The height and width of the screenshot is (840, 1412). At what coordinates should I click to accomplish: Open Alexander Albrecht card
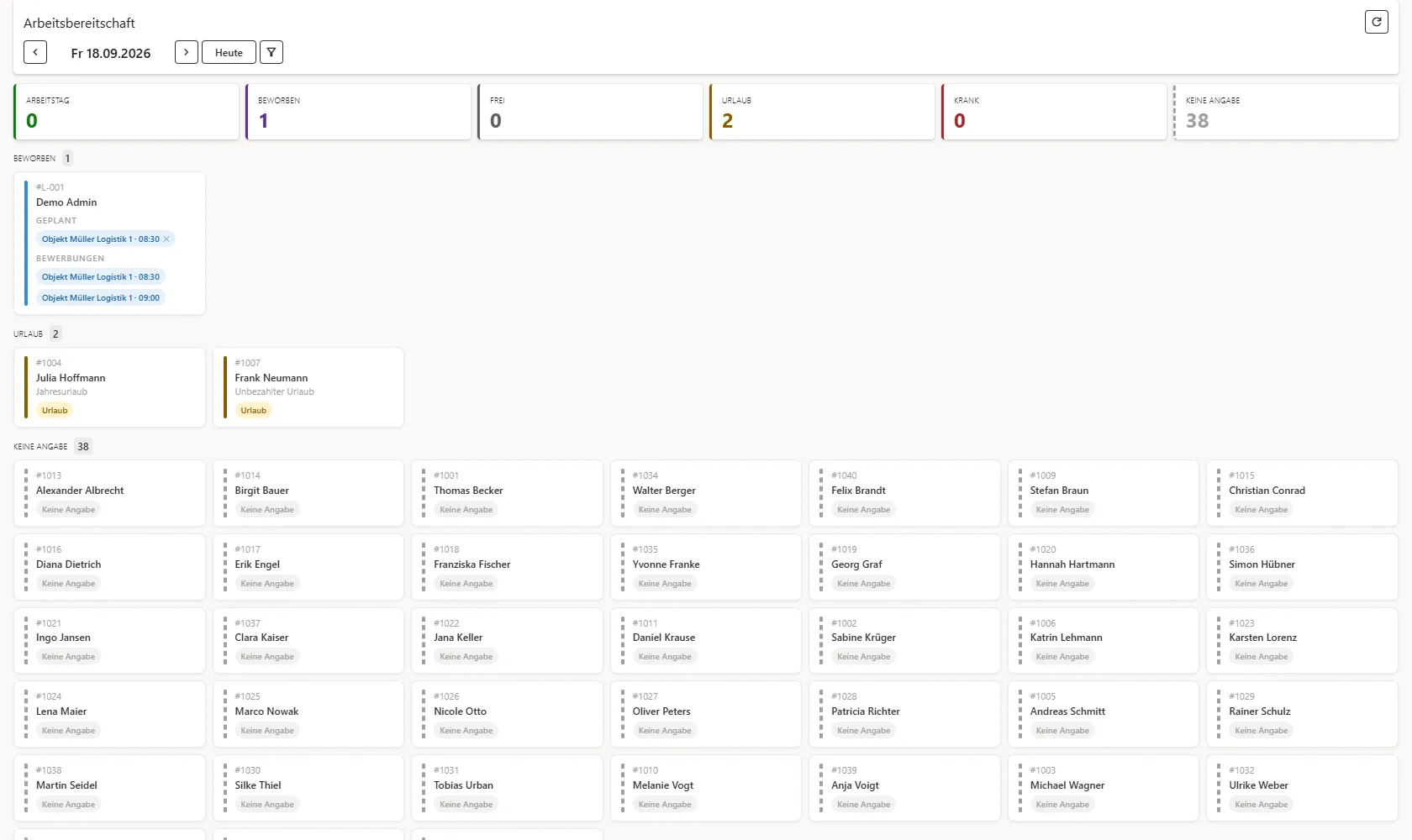point(109,493)
